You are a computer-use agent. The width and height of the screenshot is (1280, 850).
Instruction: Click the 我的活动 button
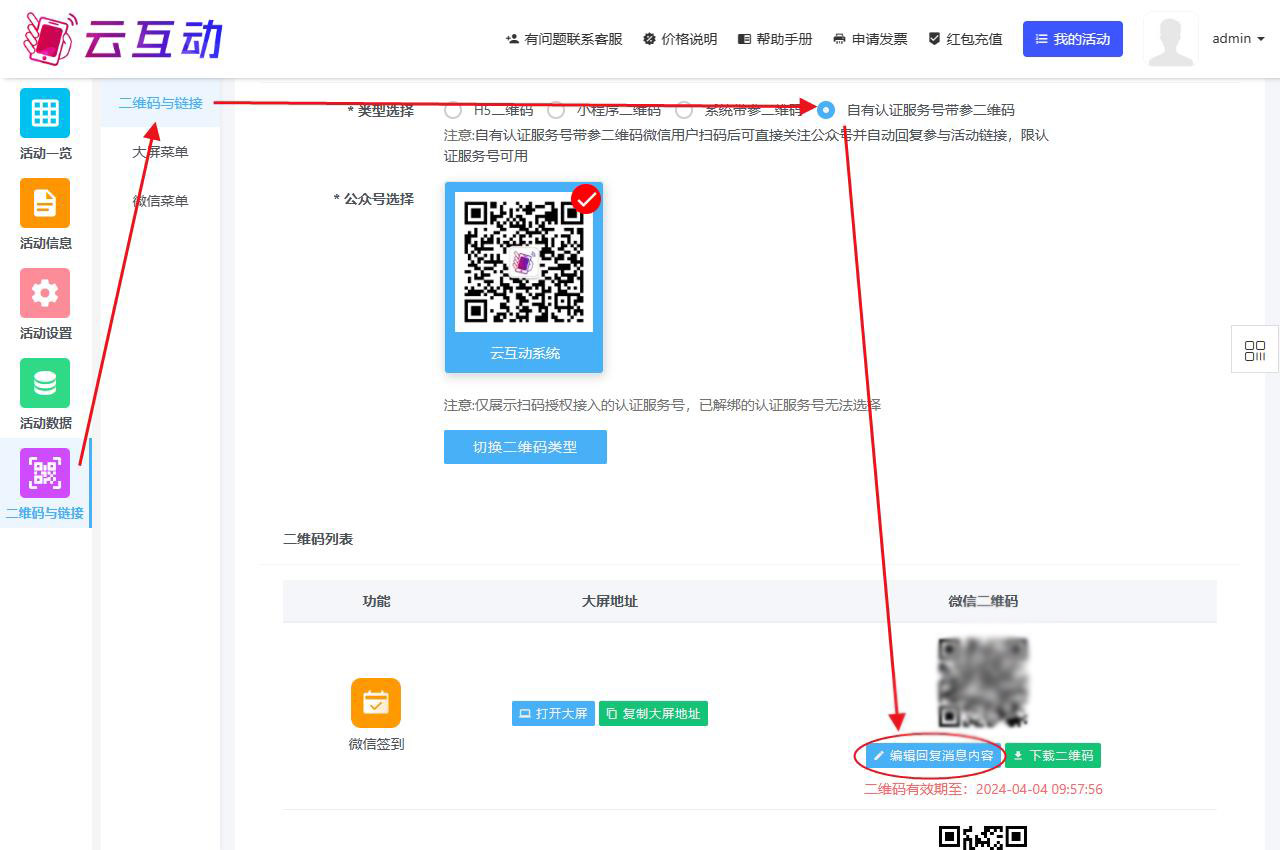pyautogui.click(x=1073, y=39)
